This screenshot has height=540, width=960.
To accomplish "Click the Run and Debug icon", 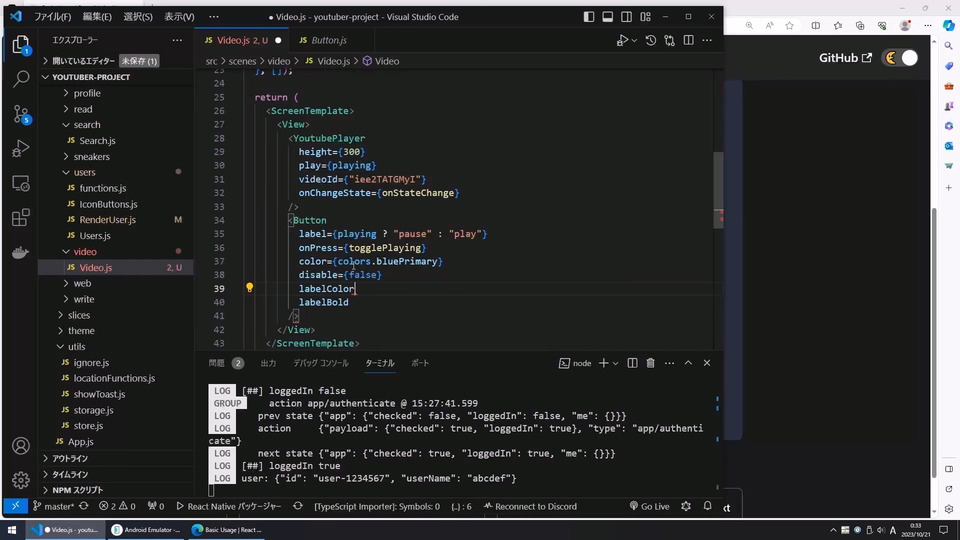I will (20, 149).
